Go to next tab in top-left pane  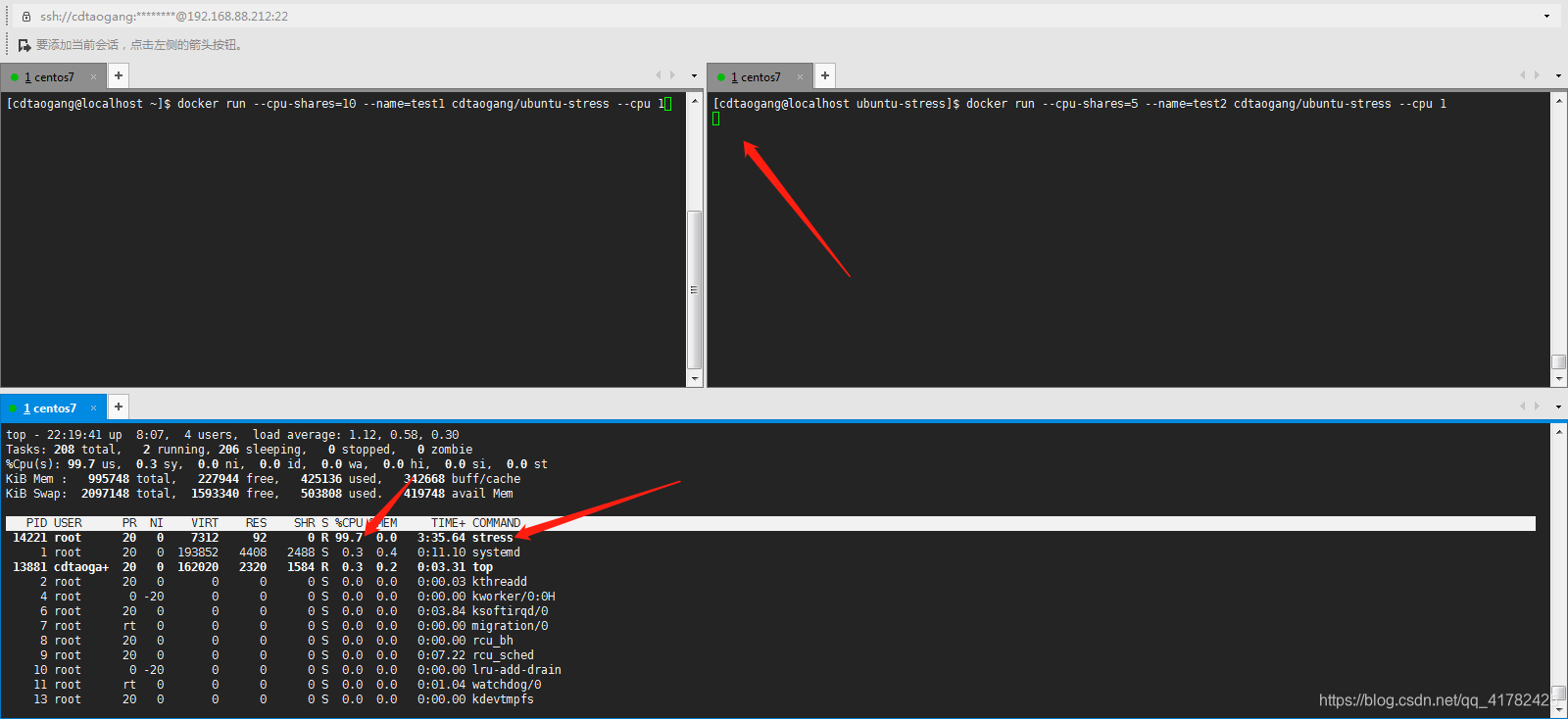[x=672, y=75]
